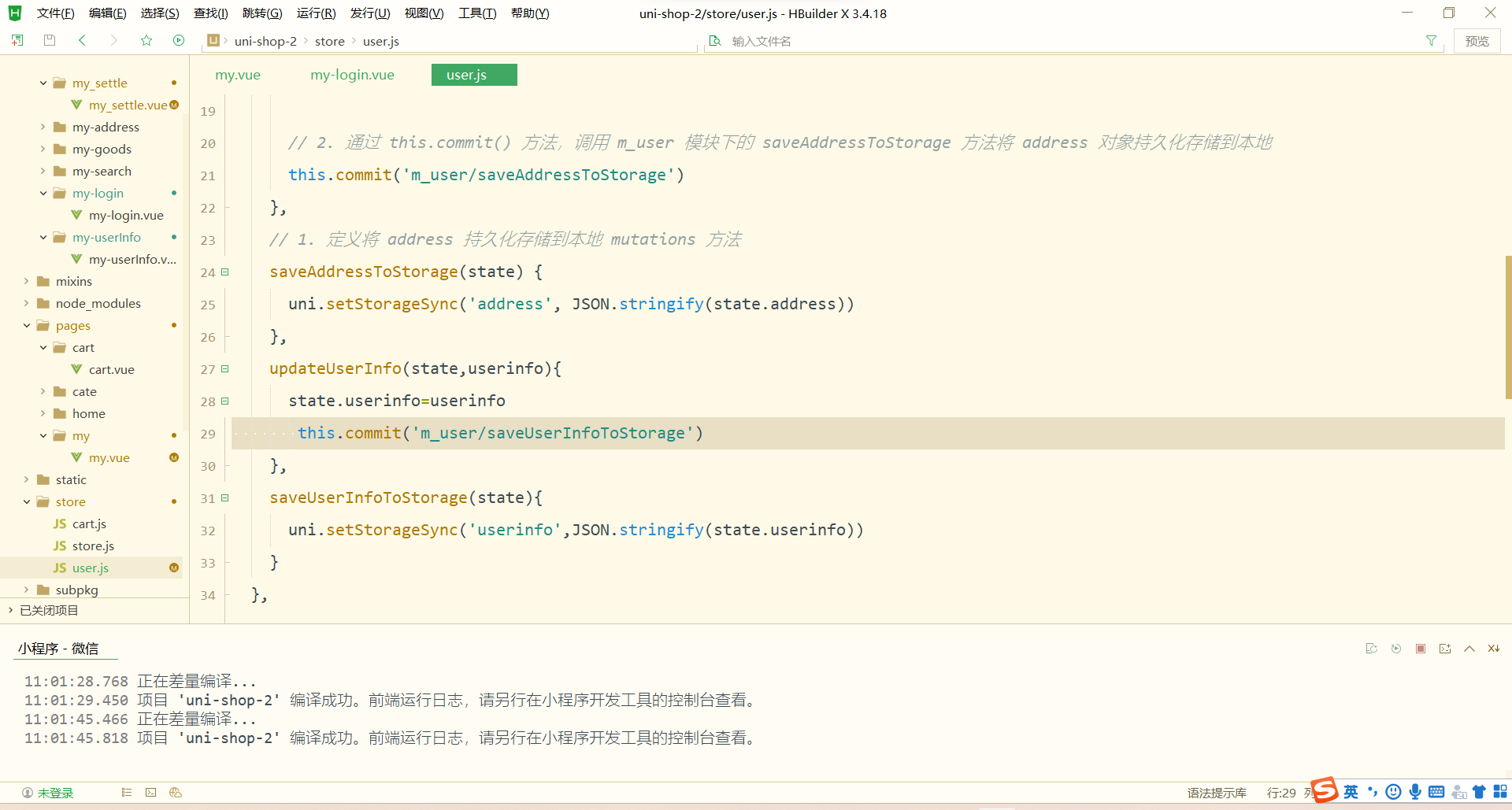This screenshot has height=810, width=1512.
Task: Open a new console with the terminal-plus icon
Action: coord(1445,648)
